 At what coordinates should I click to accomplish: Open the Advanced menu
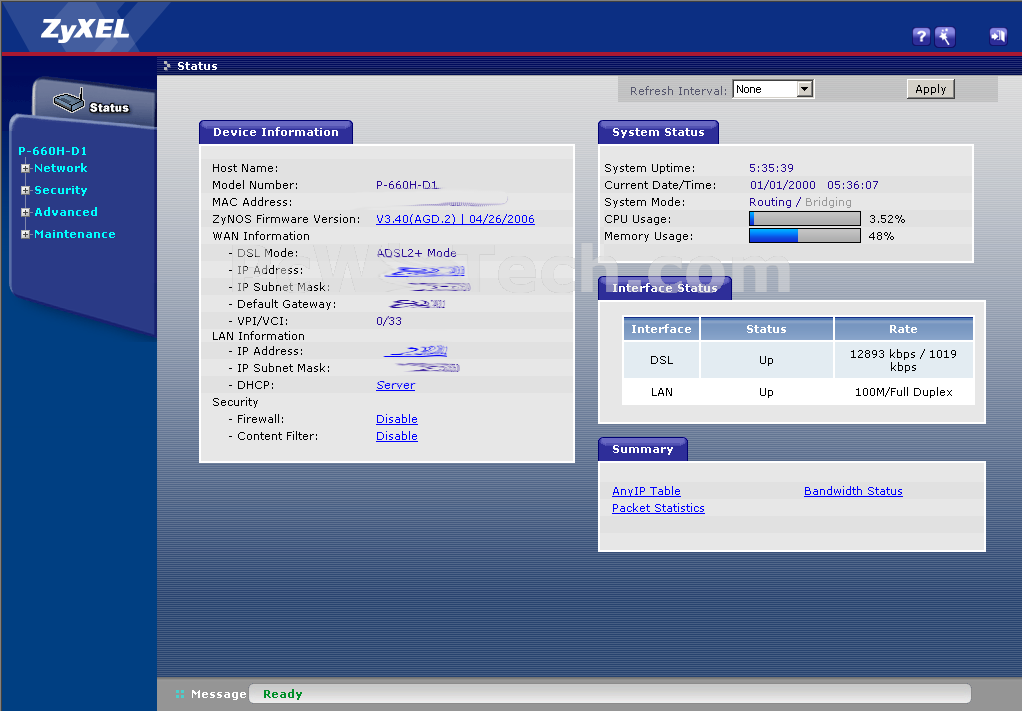tap(66, 212)
